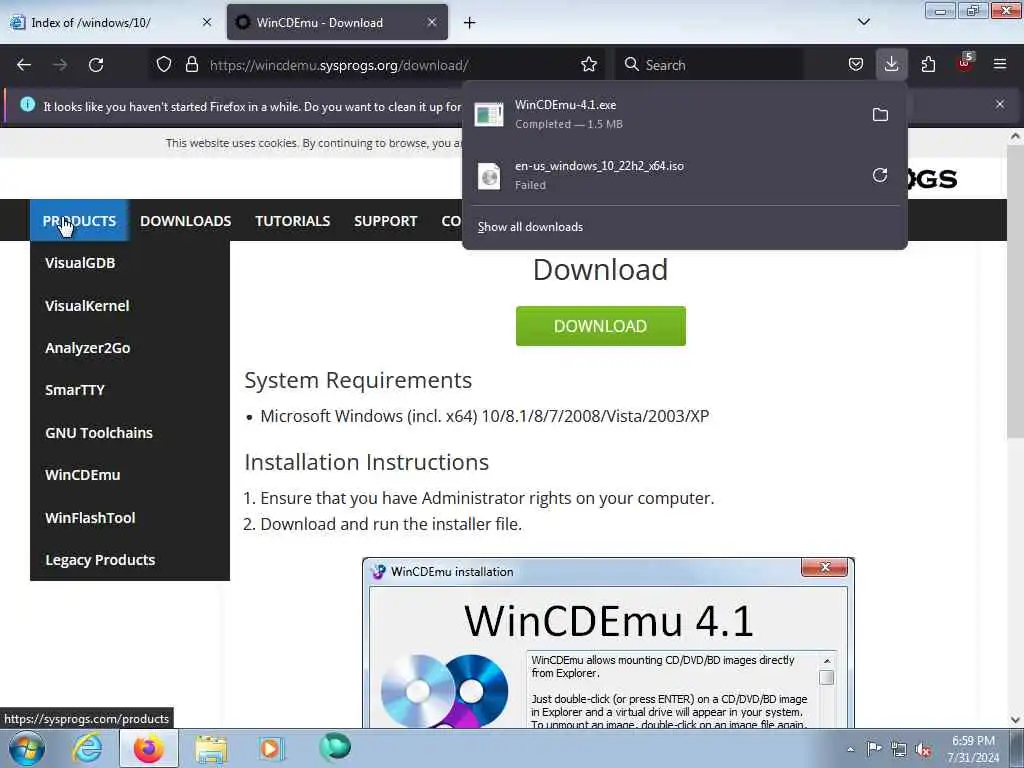Click the Firefox taskbar icon
Image resolution: width=1024 pixels, height=768 pixels.
[149, 748]
